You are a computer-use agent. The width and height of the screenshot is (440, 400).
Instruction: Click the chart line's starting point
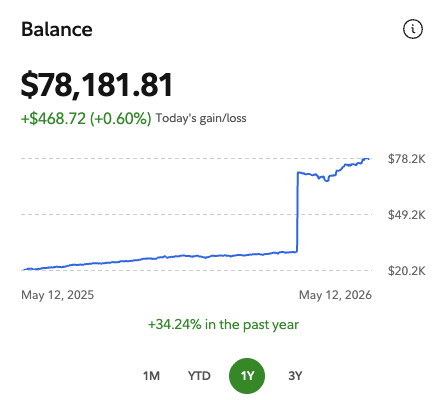24,270
